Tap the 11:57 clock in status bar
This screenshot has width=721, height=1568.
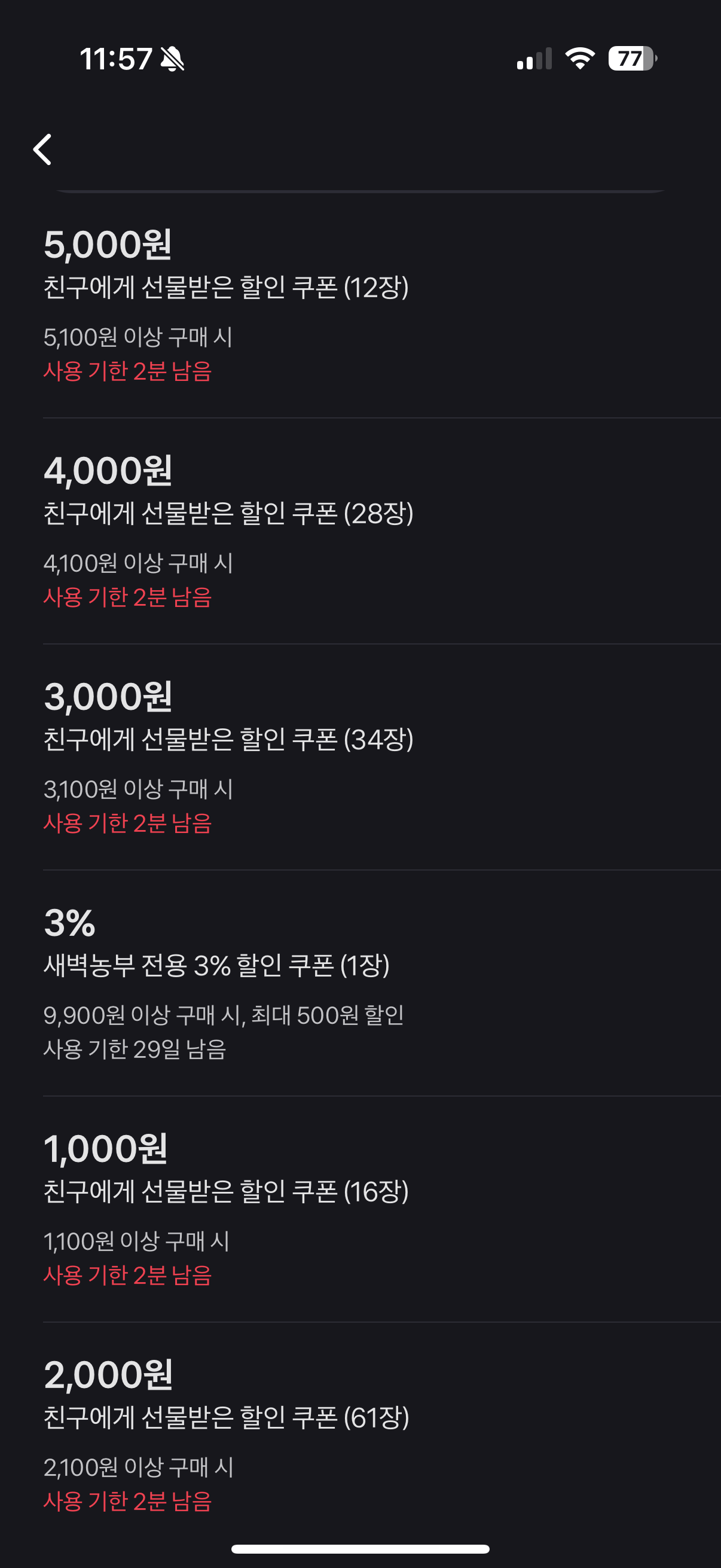pos(115,59)
